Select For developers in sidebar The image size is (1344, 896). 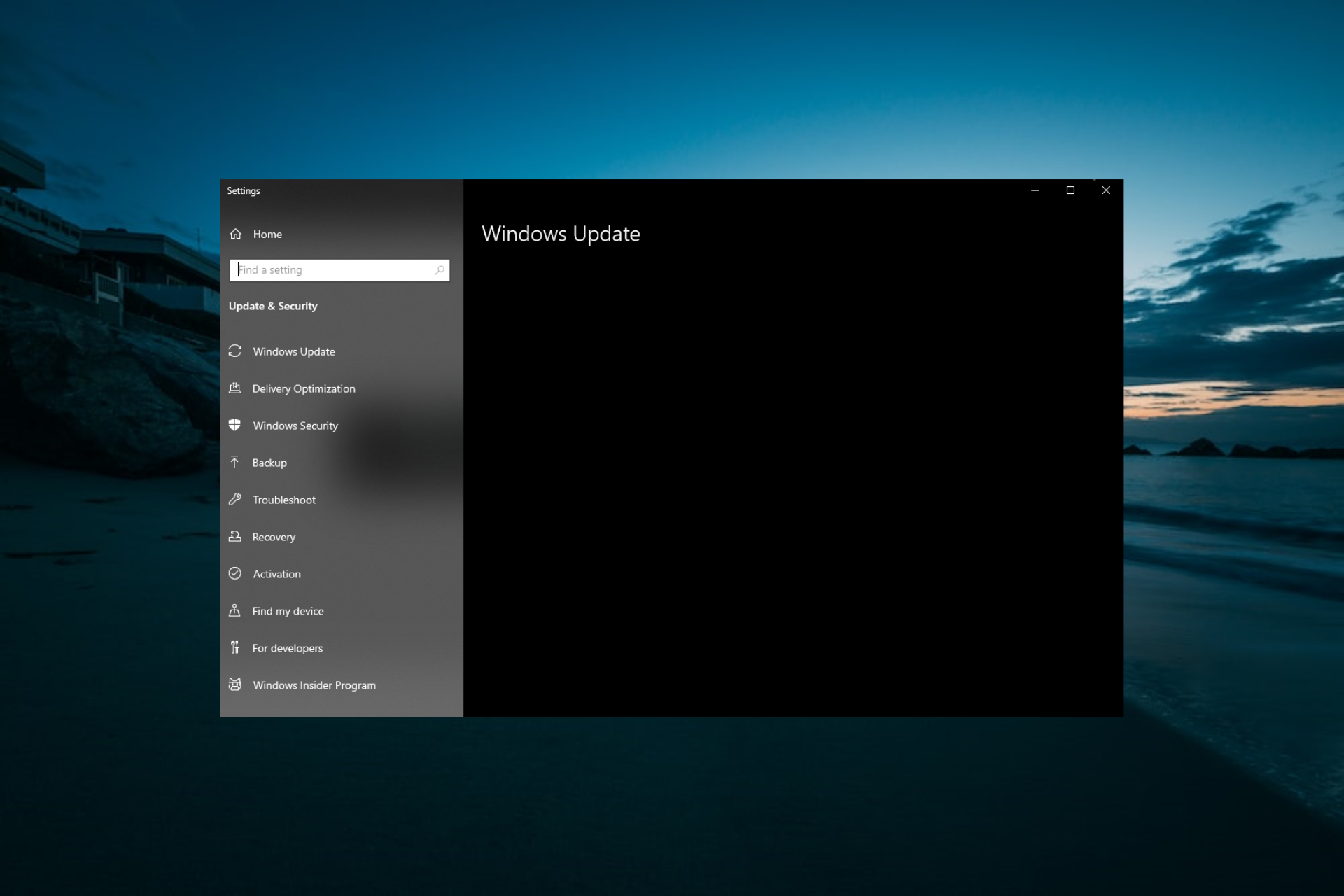point(342,648)
